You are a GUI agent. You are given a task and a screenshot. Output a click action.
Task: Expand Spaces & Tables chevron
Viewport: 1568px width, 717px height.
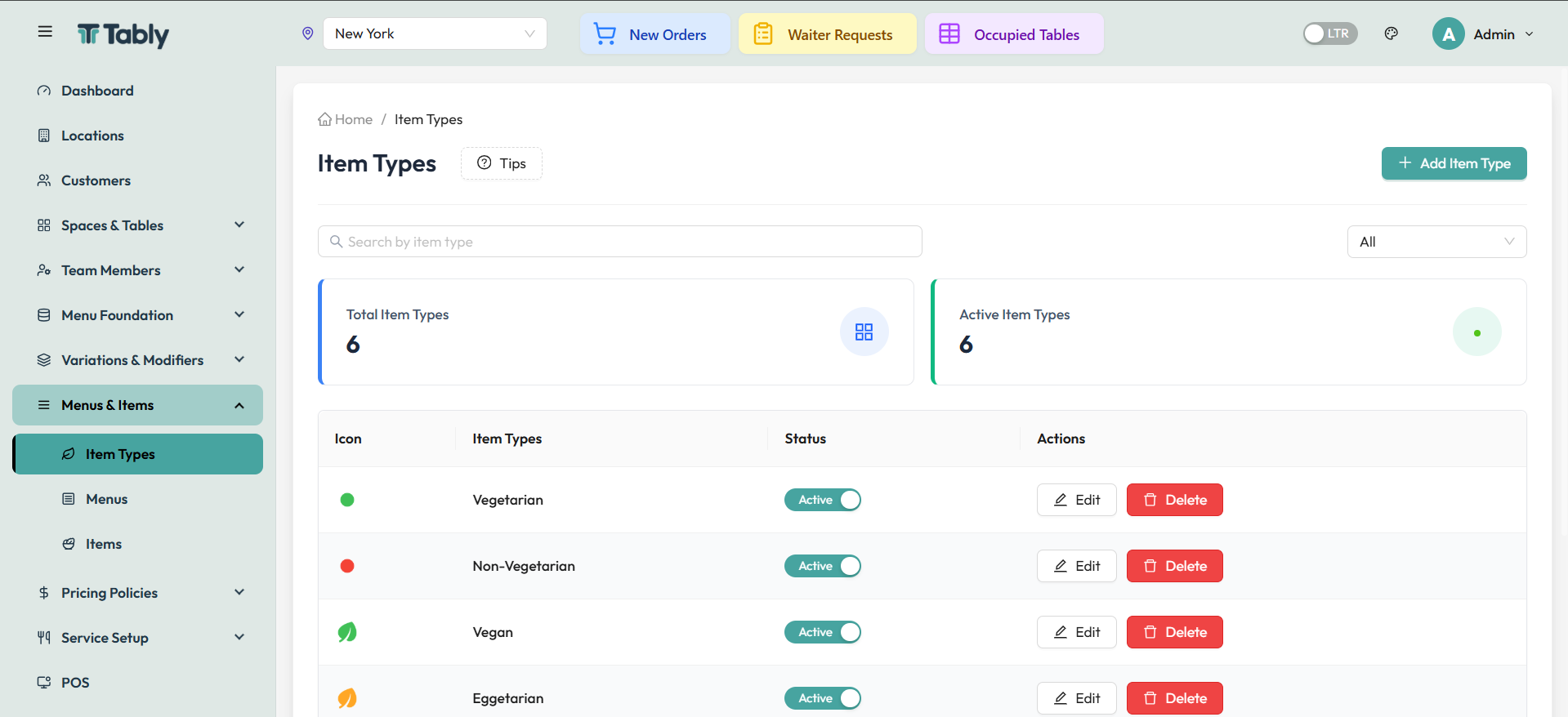239,225
